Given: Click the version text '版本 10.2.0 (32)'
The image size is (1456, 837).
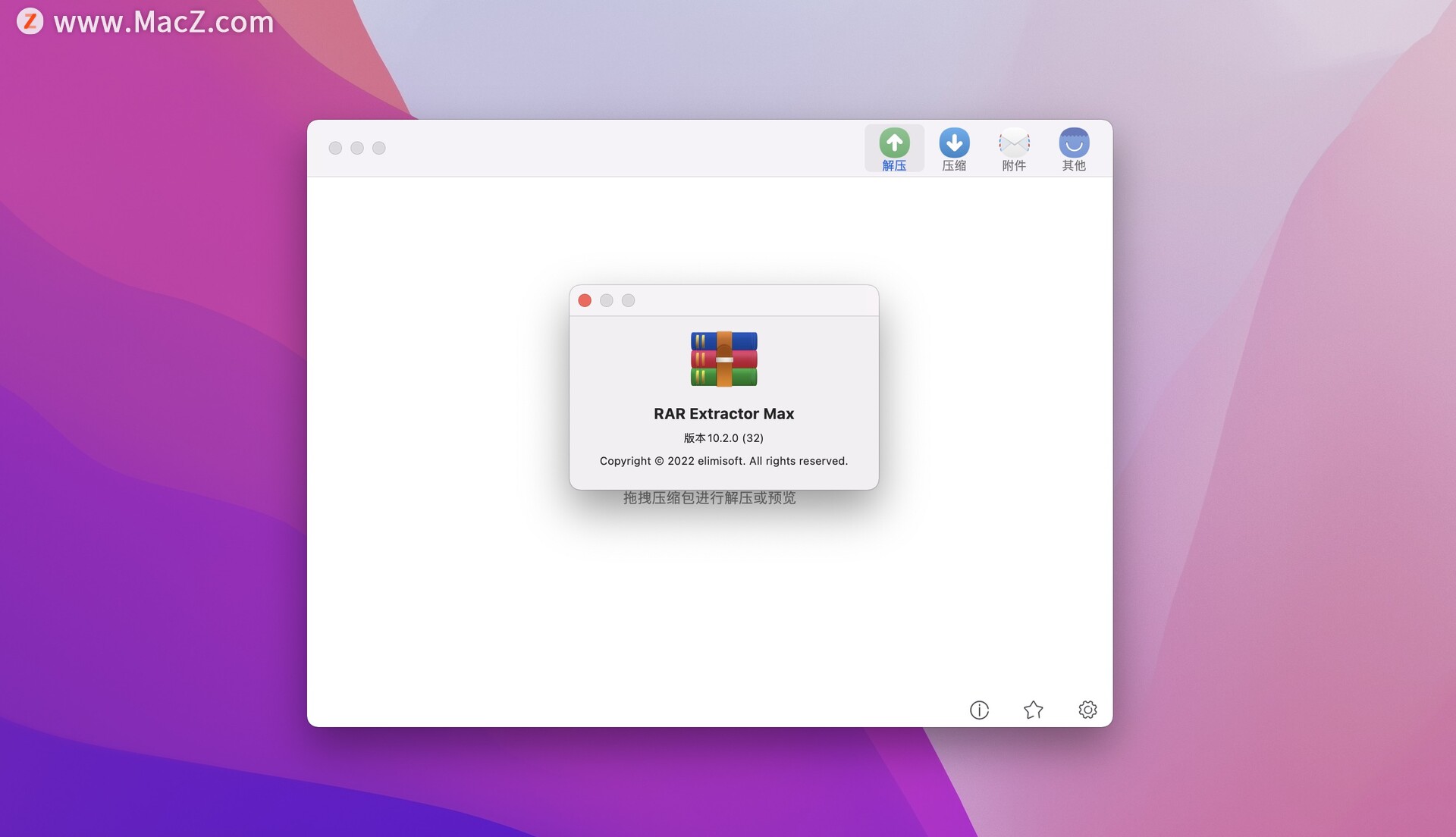Looking at the screenshot, I should tap(723, 438).
